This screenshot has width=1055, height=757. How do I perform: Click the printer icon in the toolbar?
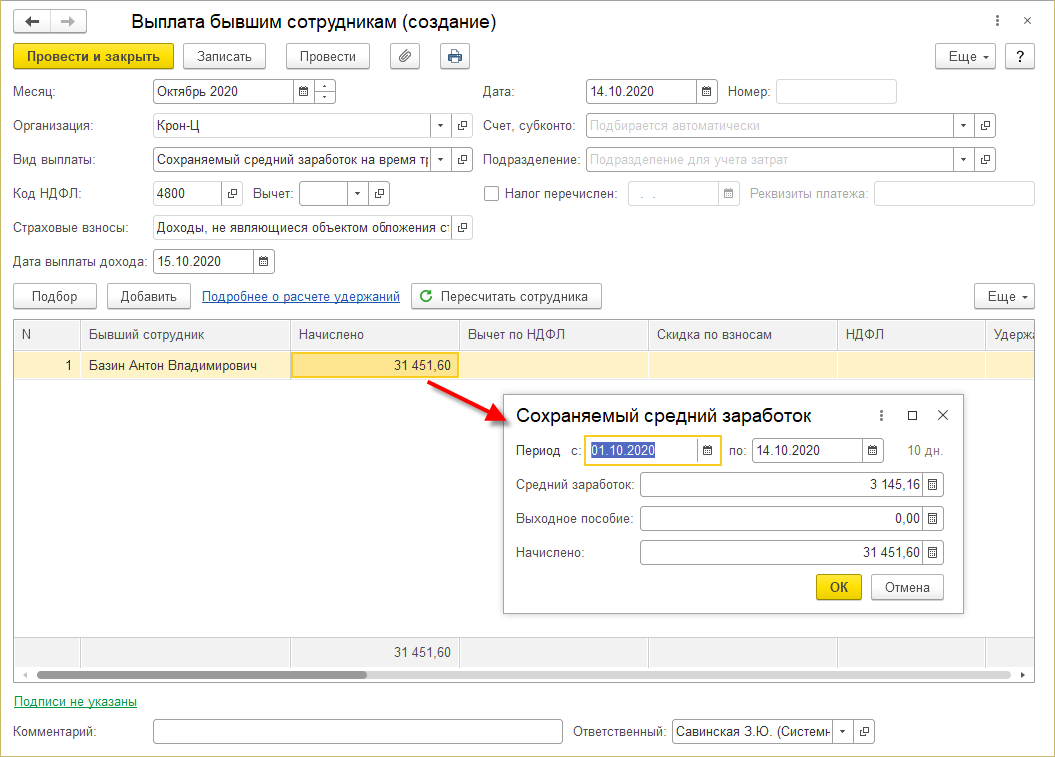coord(455,56)
